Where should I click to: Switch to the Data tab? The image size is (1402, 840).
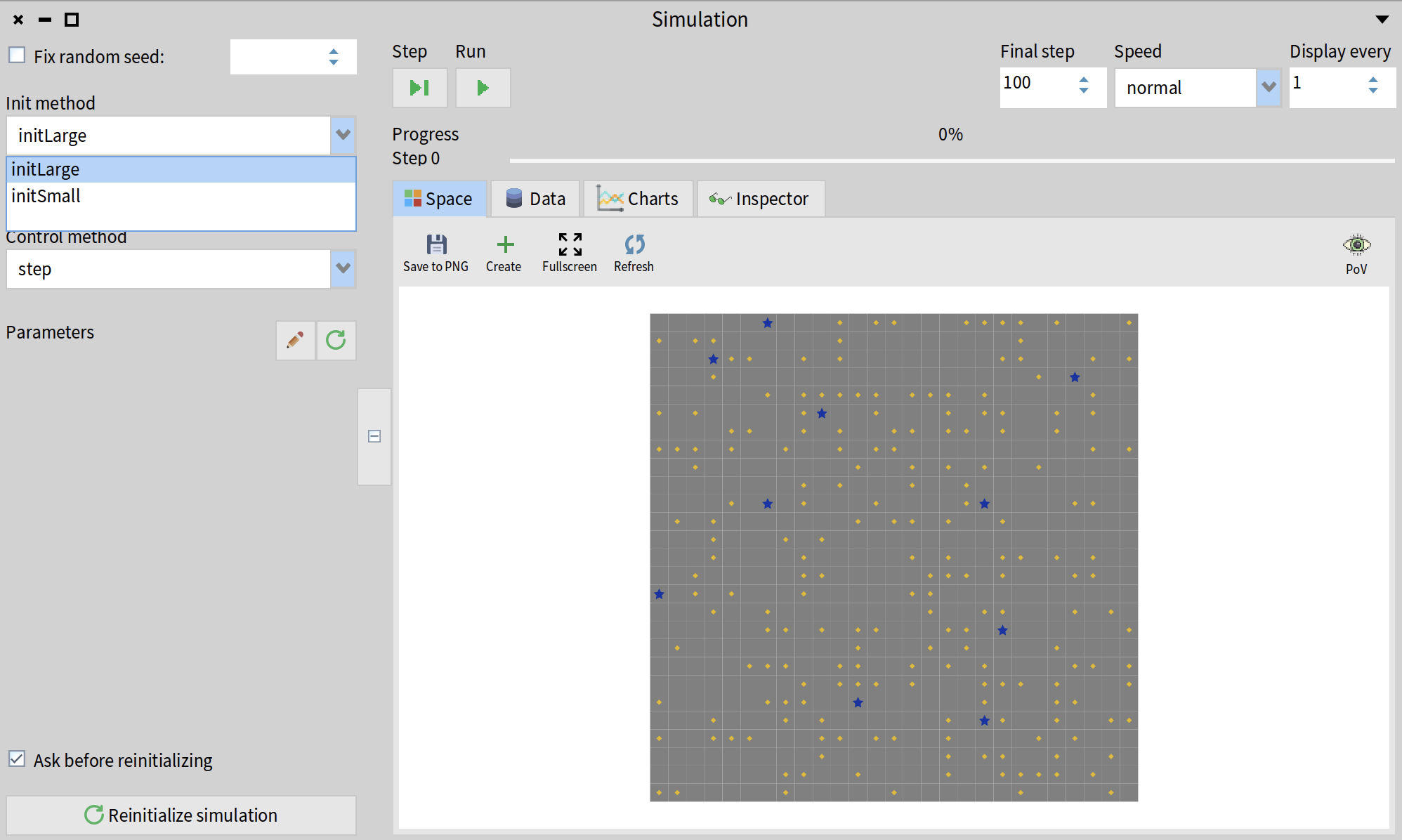536,199
